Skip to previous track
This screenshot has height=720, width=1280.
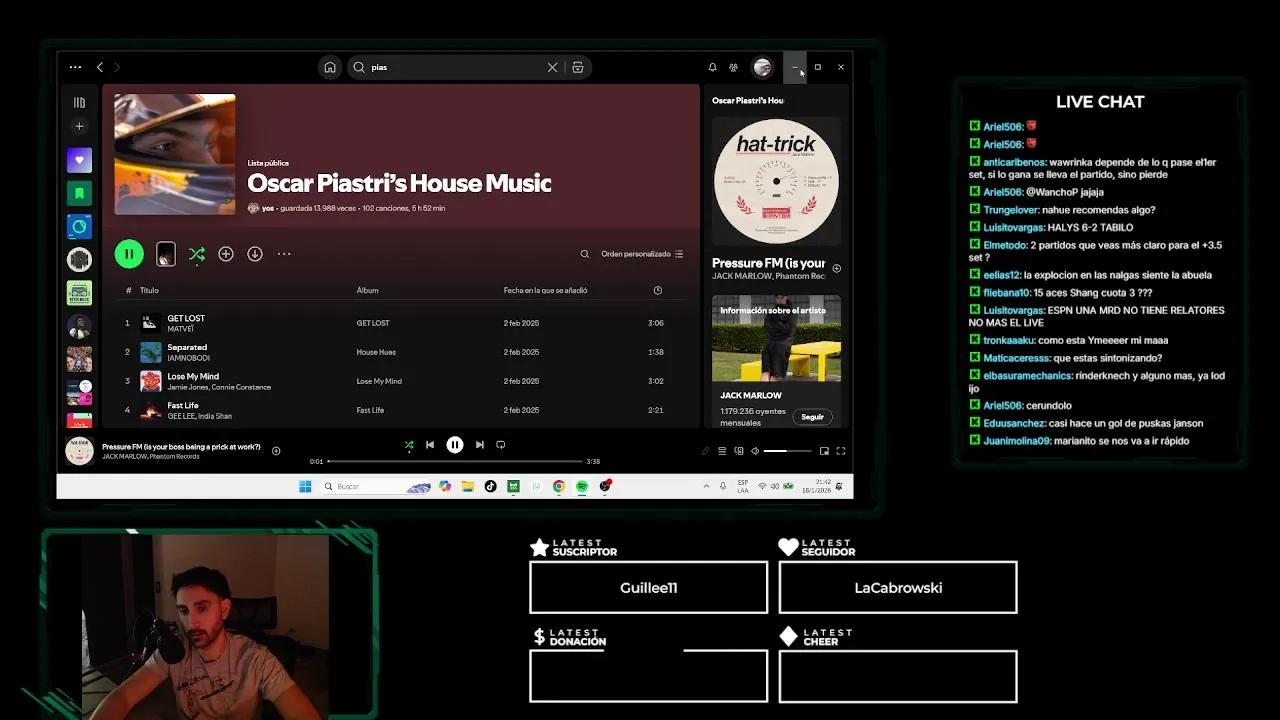(x=430, y=445)
